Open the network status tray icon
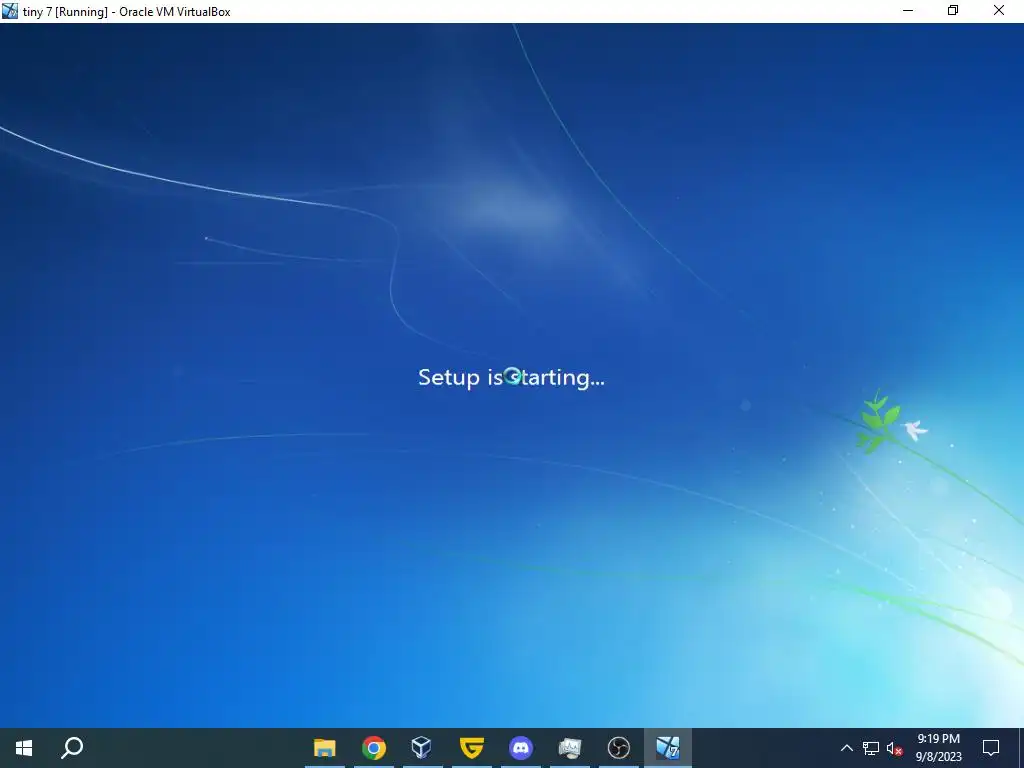1024x768 pixels. pos(871,748)
